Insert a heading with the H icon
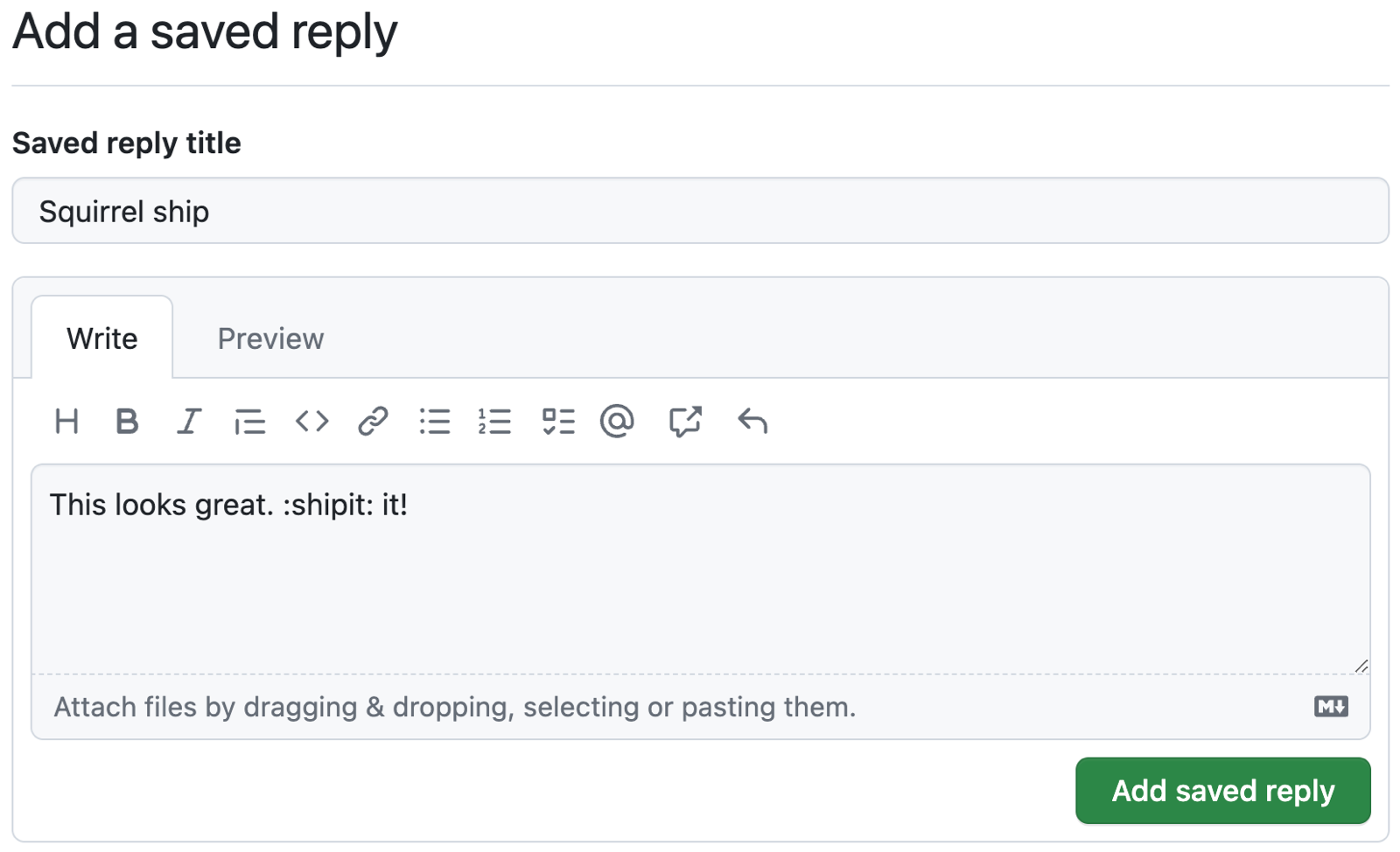This screenshot has width=1400, height=852. tap(66, 422)
